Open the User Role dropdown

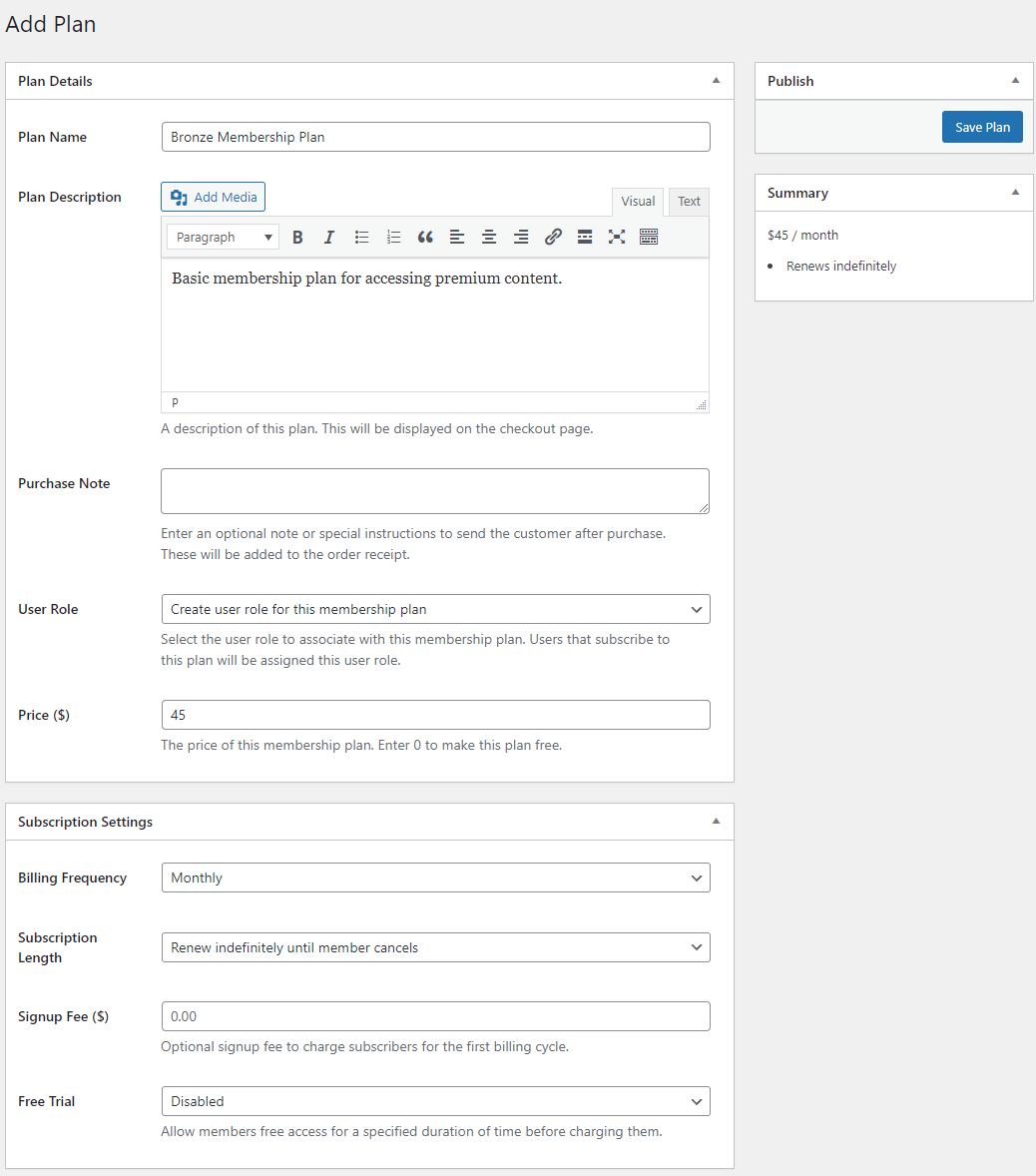click(x=435, y=609)
